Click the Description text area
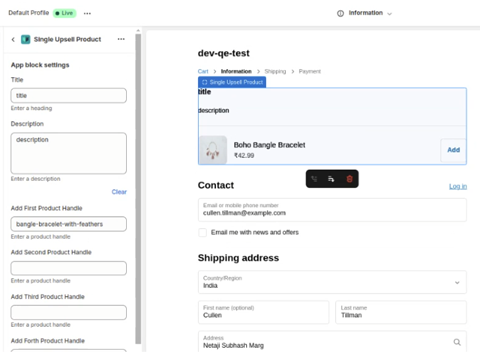Screen dimensions: 480x360 click(x=69, y=153)
